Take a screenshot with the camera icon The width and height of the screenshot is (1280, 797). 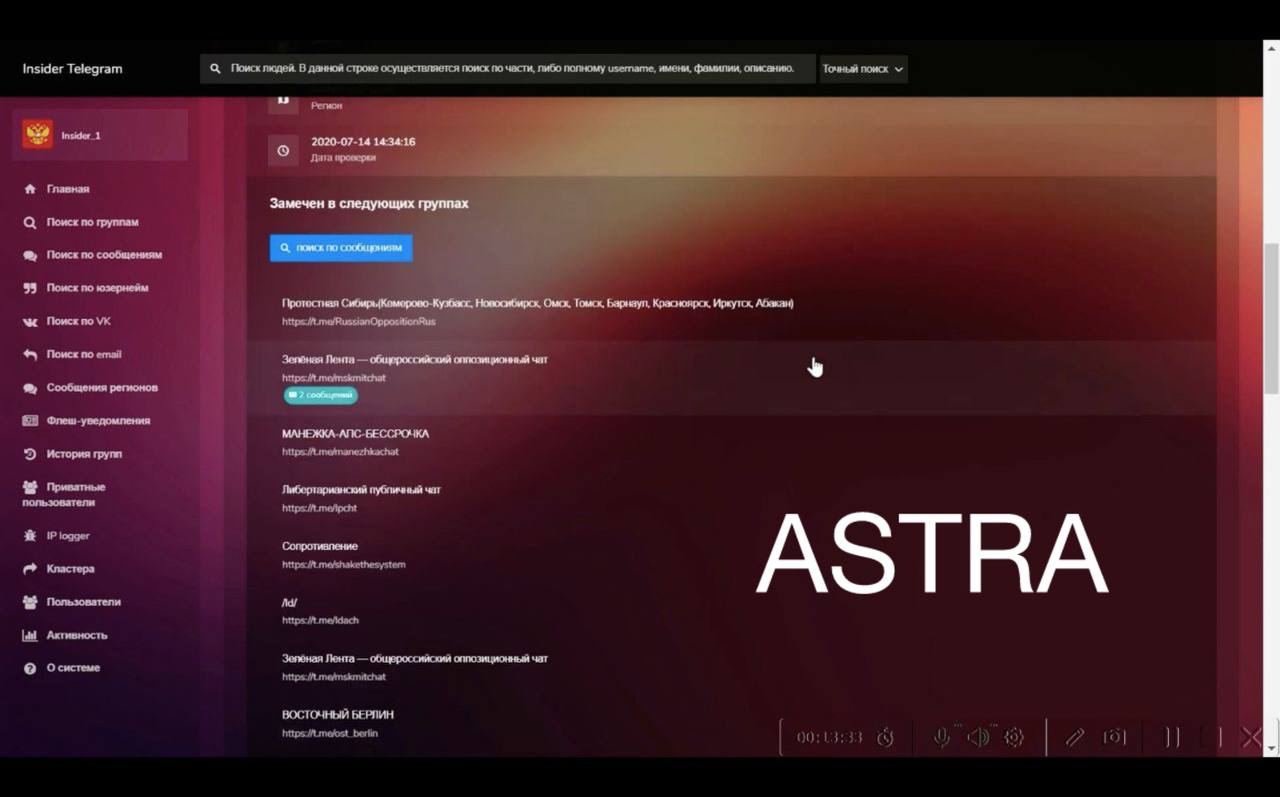pos(1114,737)
